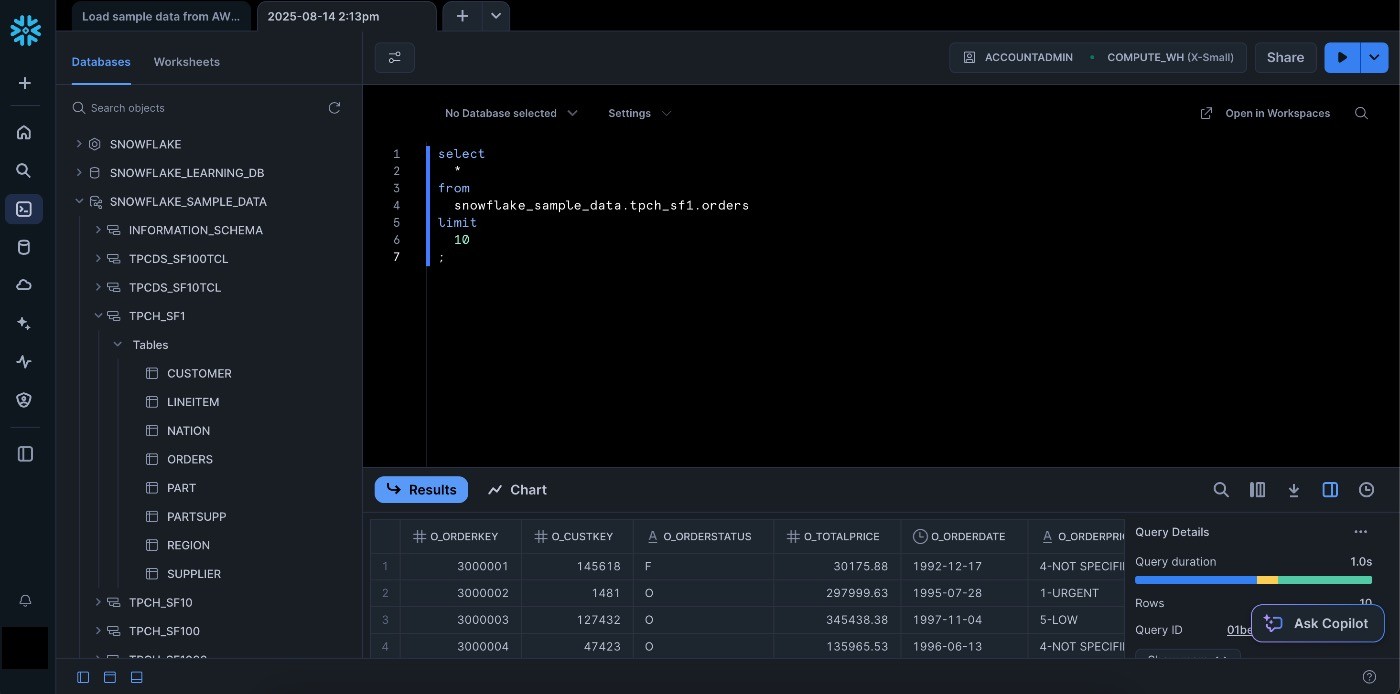Open the query history clock icon
The image size is (1400, 694).
(x=1366, y=490)
